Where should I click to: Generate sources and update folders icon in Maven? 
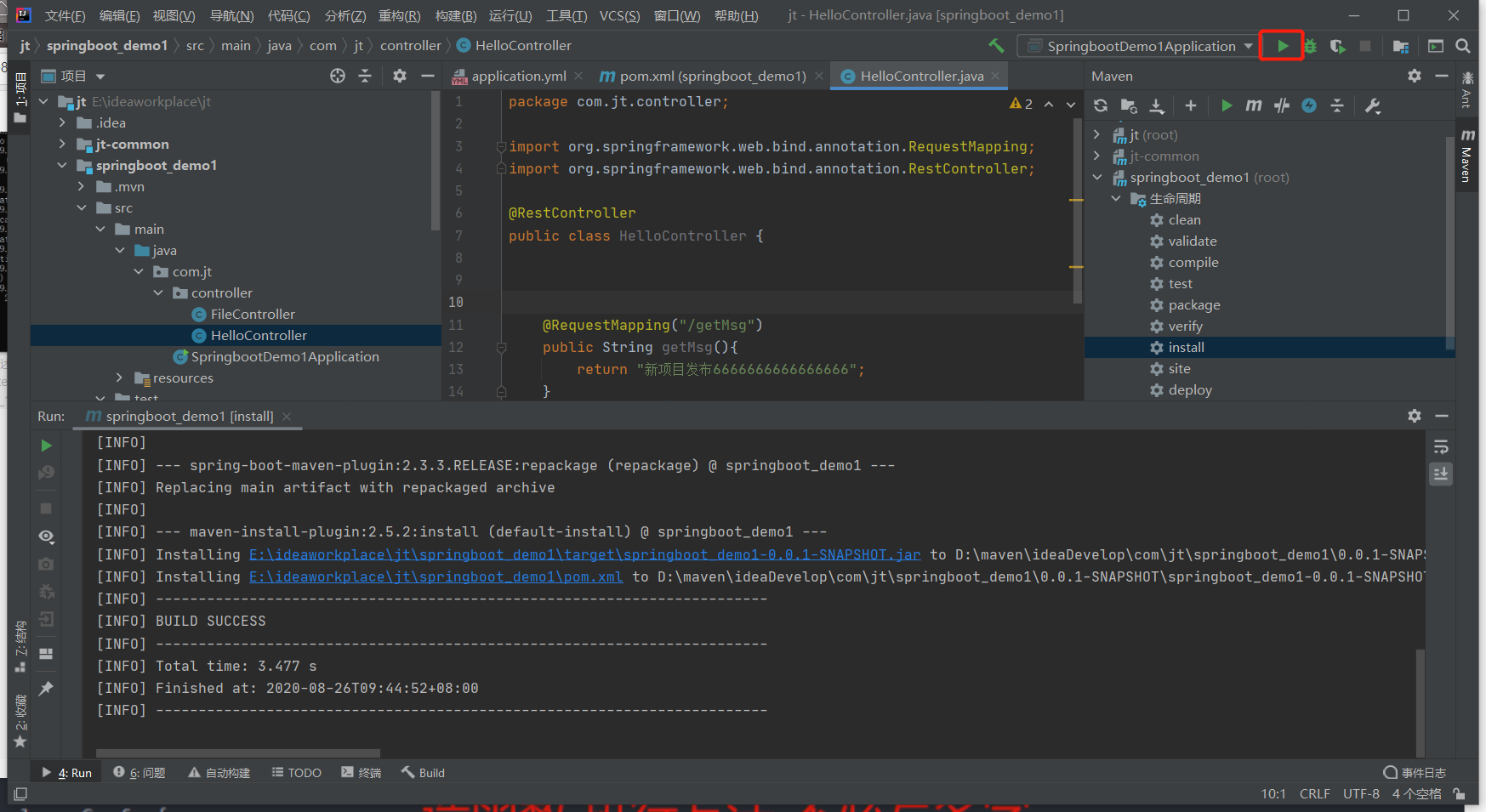coord(1129,105)
